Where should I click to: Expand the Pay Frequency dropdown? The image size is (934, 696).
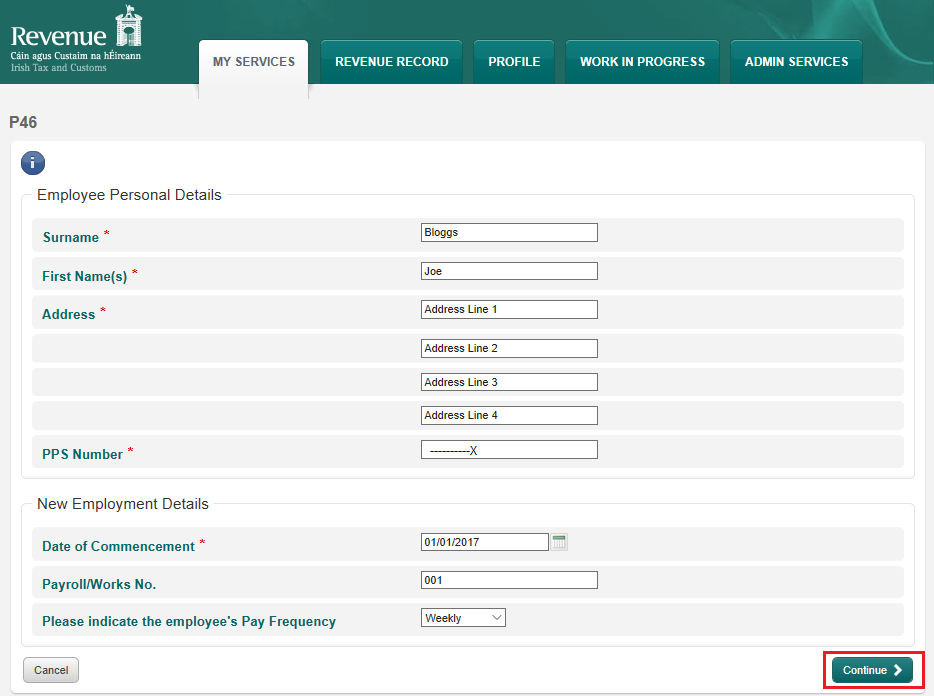463,618
